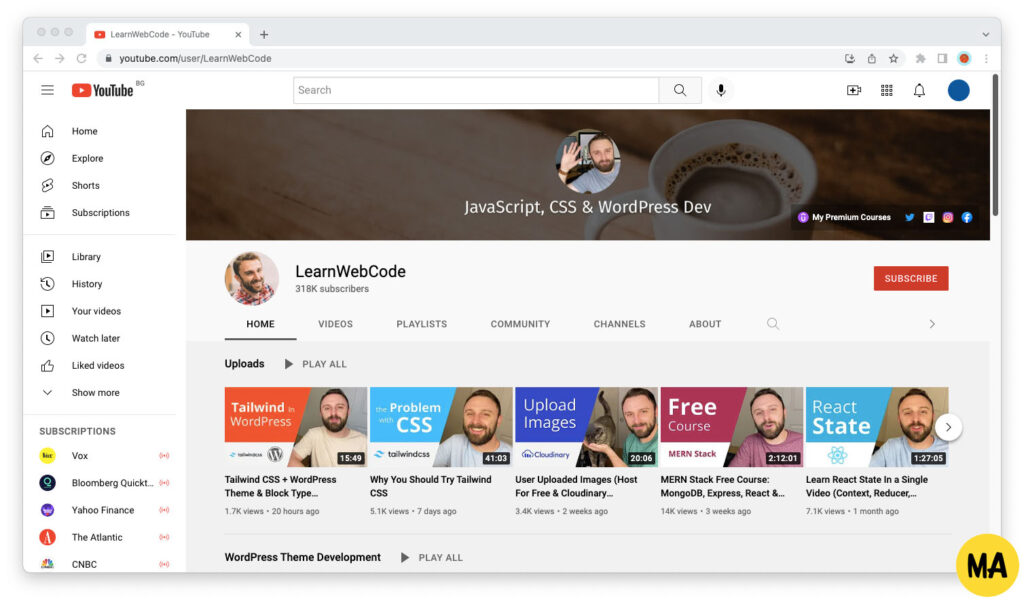
Task: Click the magnifier search button
Action: (x=680, y=90)
